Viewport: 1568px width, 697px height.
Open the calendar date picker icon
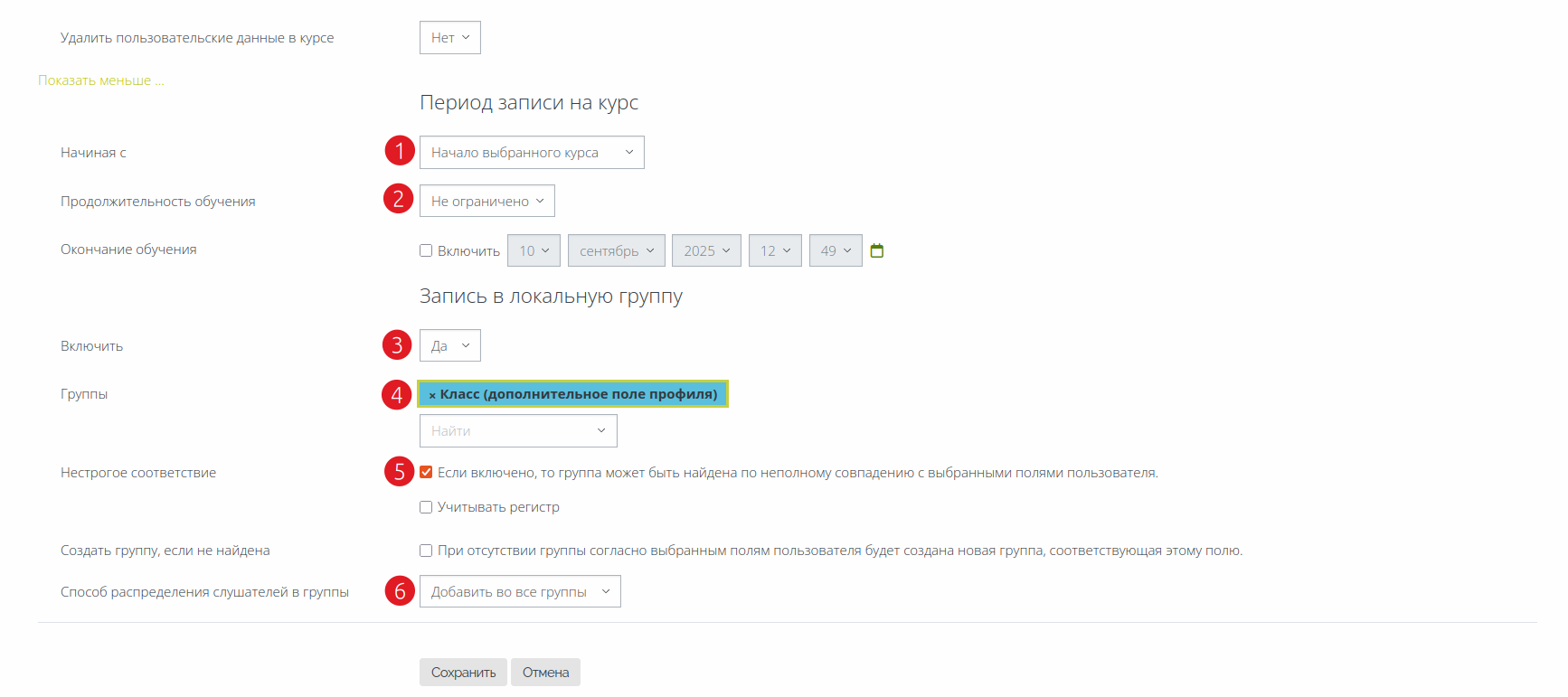point(876,250)
